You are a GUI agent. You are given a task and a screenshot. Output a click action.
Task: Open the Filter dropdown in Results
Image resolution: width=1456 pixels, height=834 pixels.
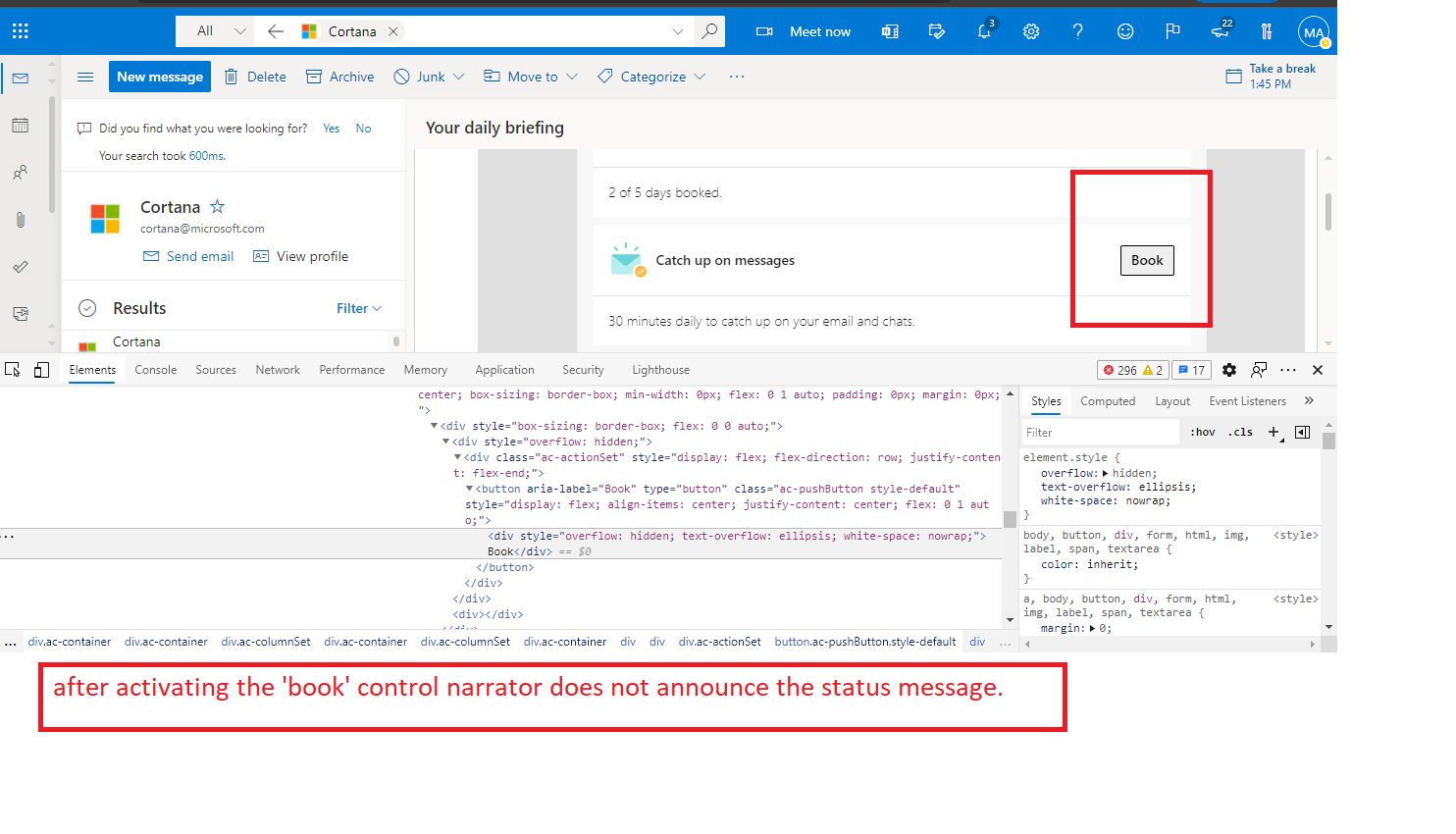click(x=358, y=307)
